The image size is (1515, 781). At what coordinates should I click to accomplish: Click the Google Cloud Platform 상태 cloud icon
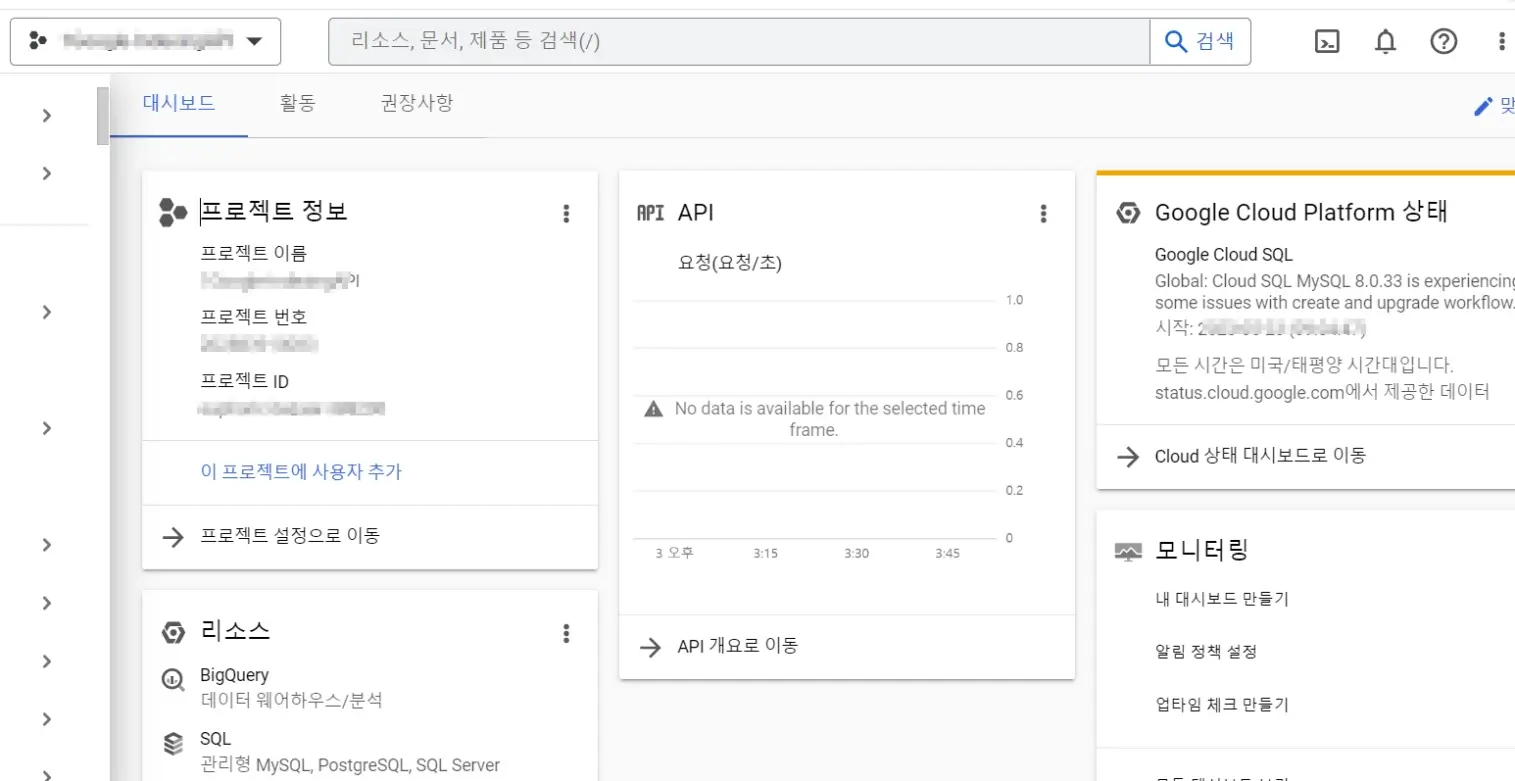(1128, 212)
